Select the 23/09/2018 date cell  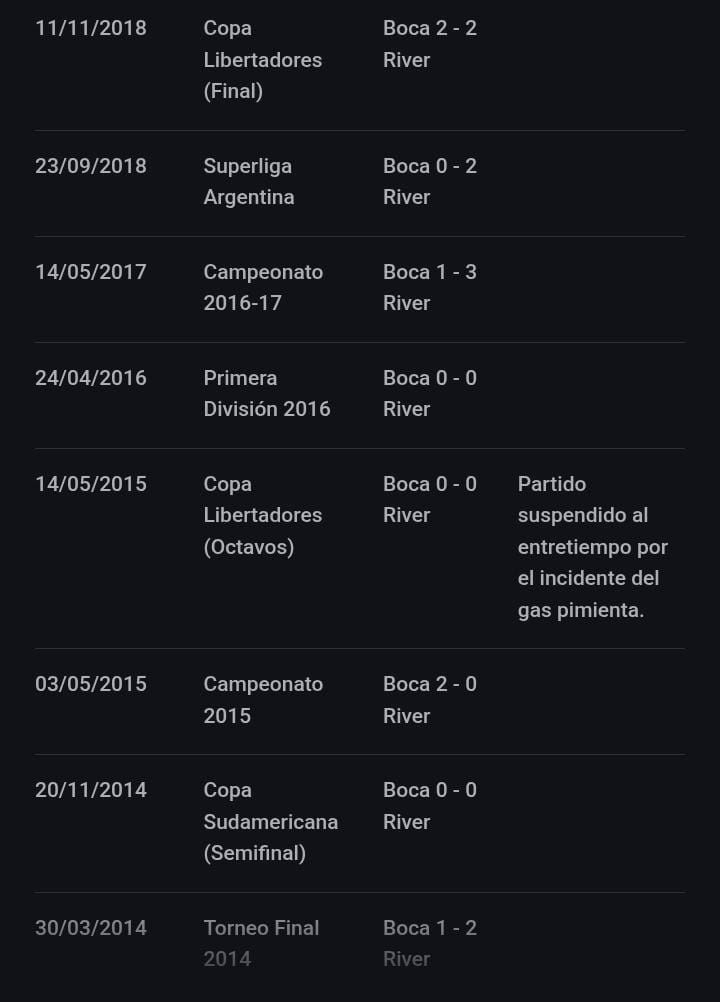(91, 166)
